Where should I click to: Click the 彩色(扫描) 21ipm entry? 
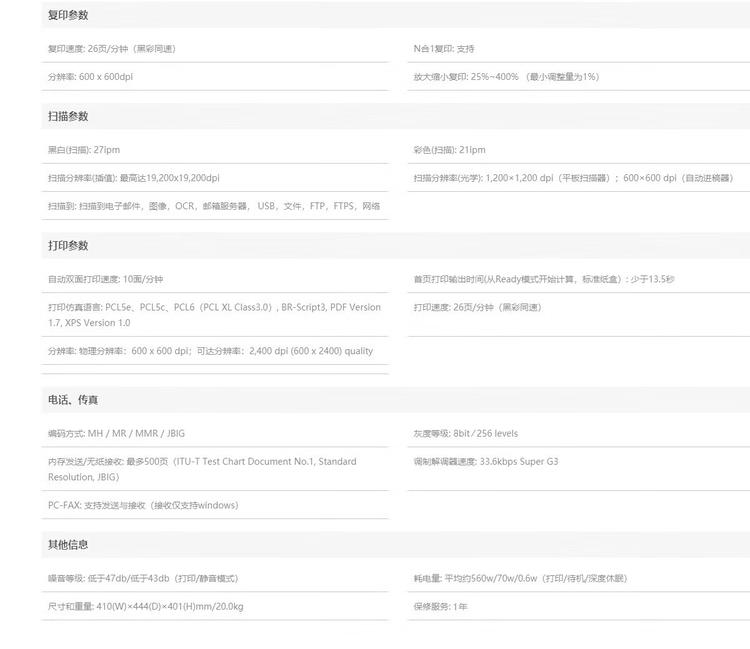point(449,150)
